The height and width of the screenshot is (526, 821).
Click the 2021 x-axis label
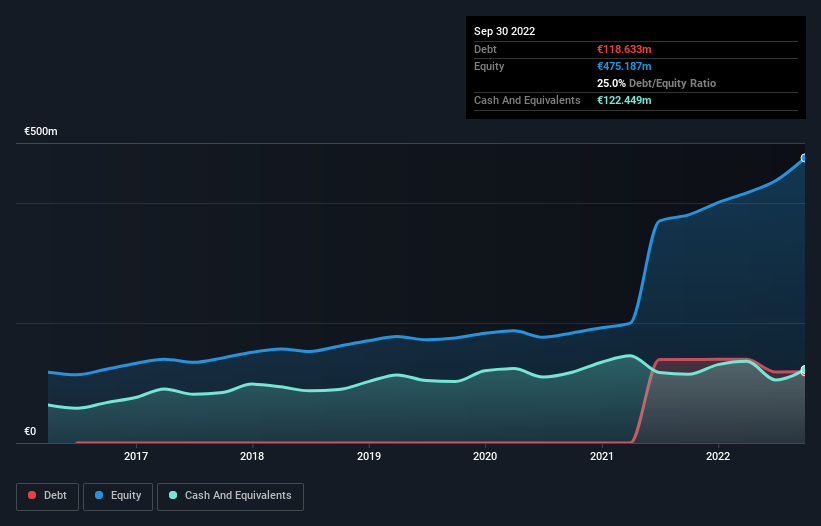coord(602,456)
